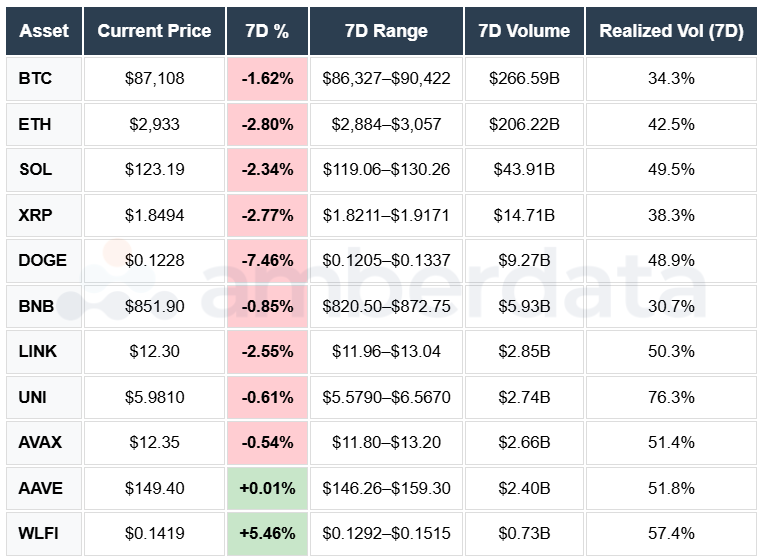The image size is (762, 558).
Task: Select UNI realized vol 76.3% cell
Action: pyautogui.click(x=671, y=397)
